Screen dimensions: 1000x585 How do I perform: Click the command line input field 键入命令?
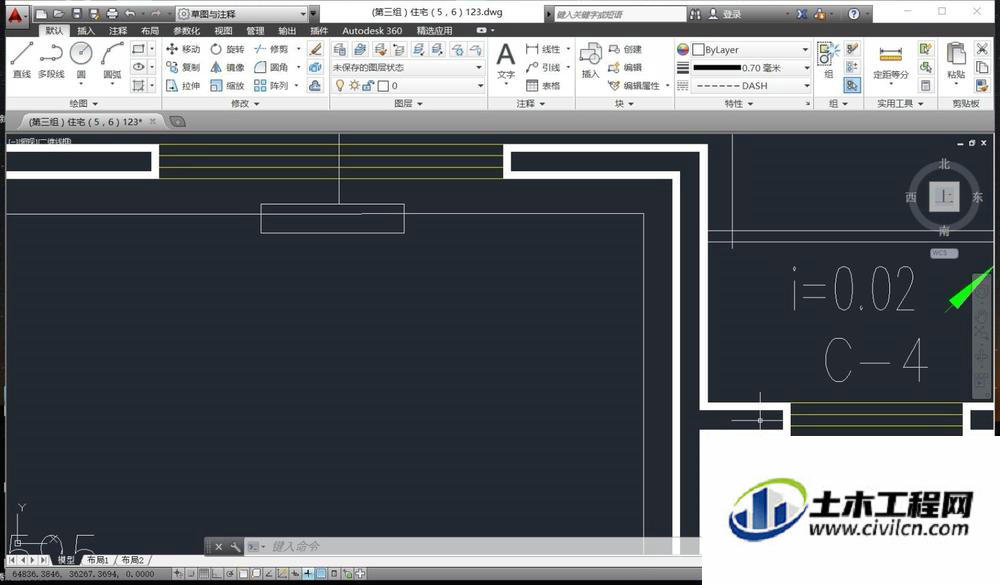[472, 547]
